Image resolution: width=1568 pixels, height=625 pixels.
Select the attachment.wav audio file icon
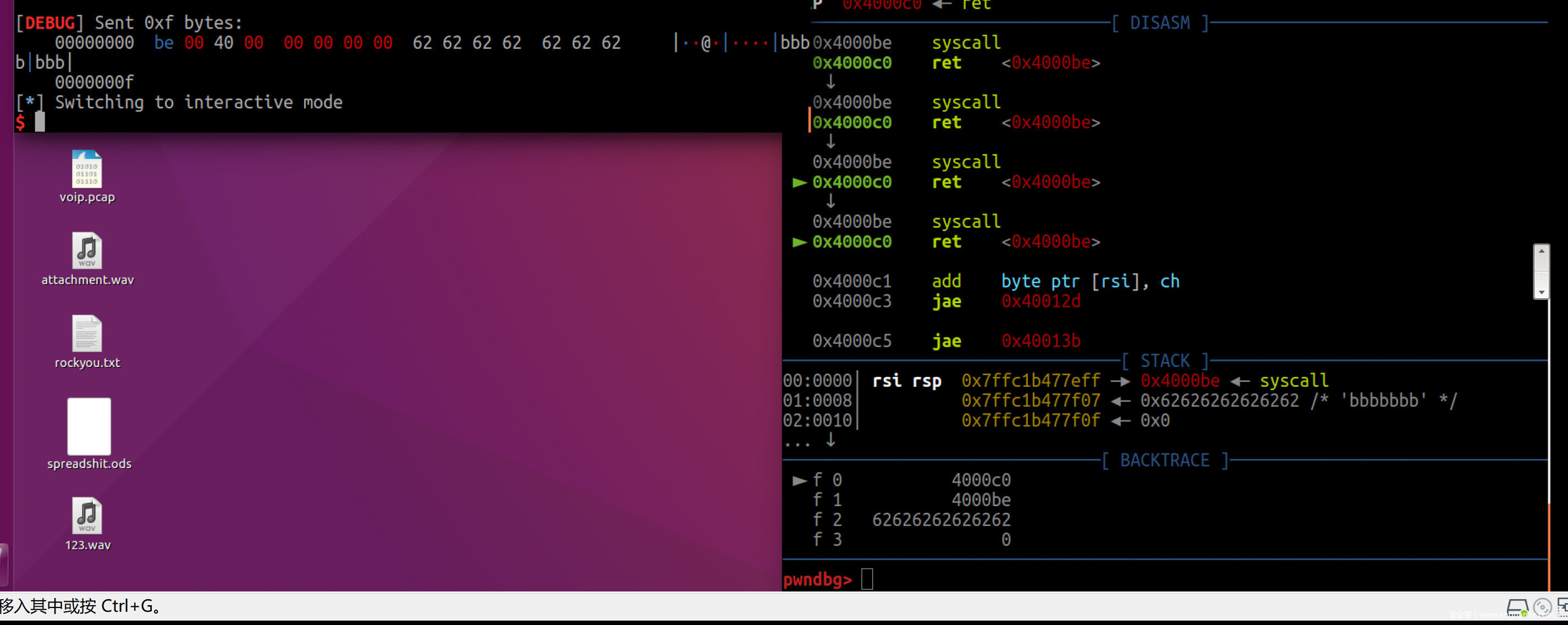[87, 250]
